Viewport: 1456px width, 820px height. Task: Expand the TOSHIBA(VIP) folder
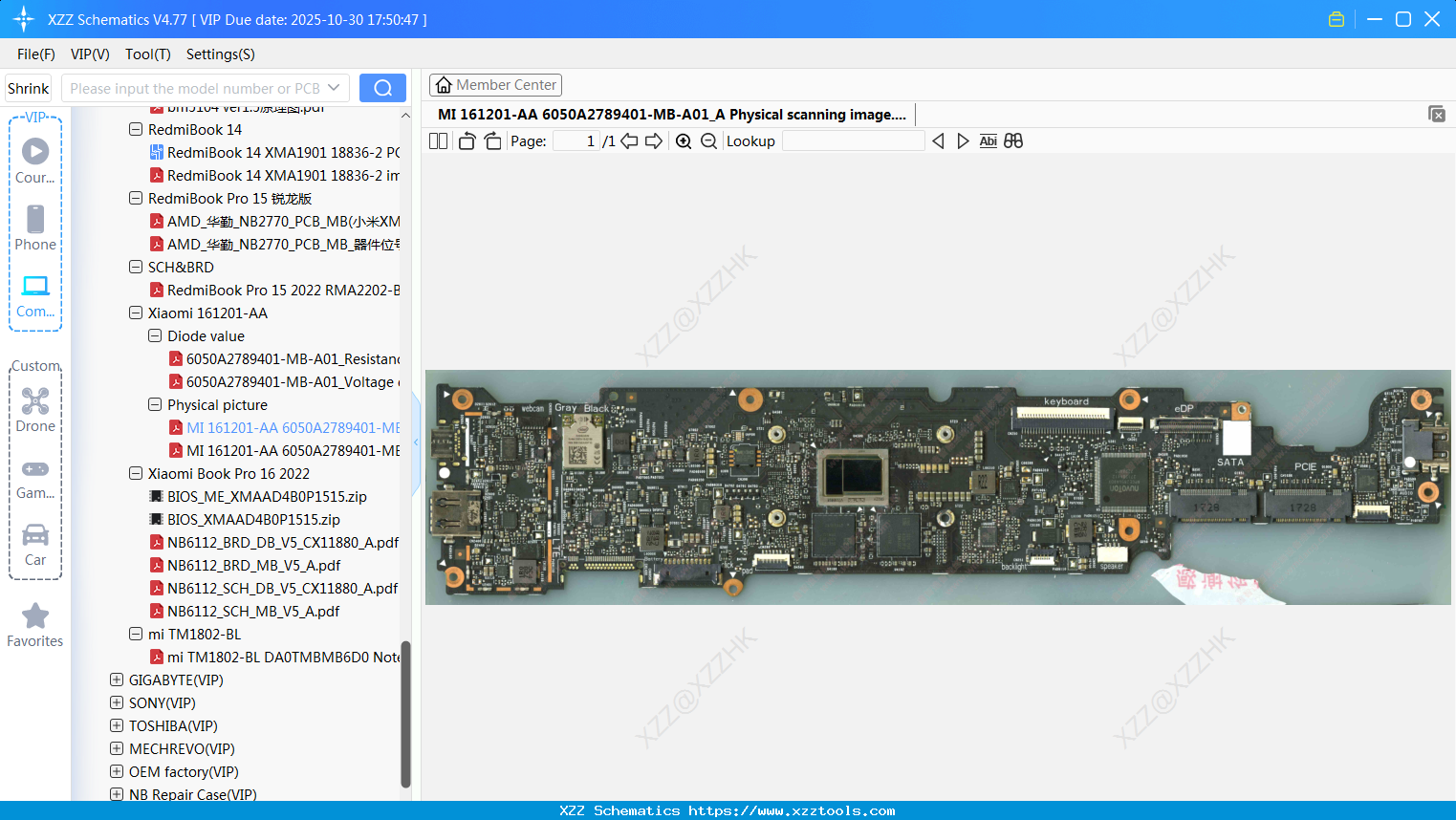[117, 725]
